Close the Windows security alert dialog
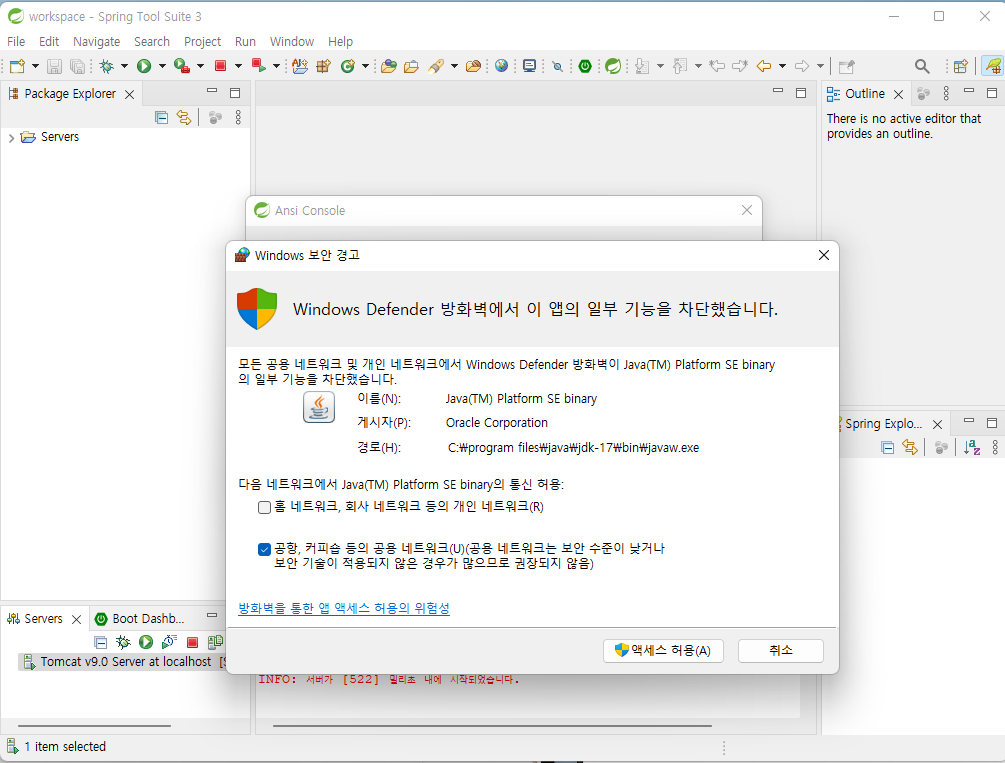The height and width of the screenshot is (763, 1005). pos(824,255)
